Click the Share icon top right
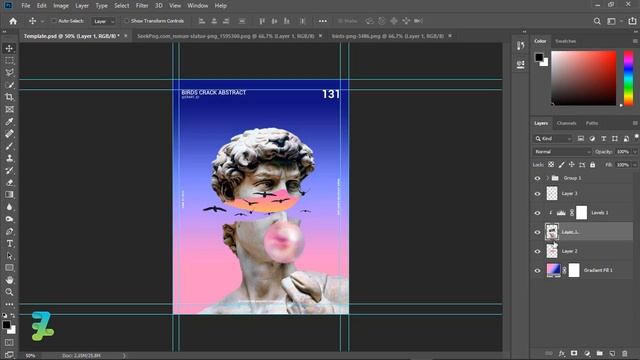This screenshot has width=640, height=360. (632, 21)
